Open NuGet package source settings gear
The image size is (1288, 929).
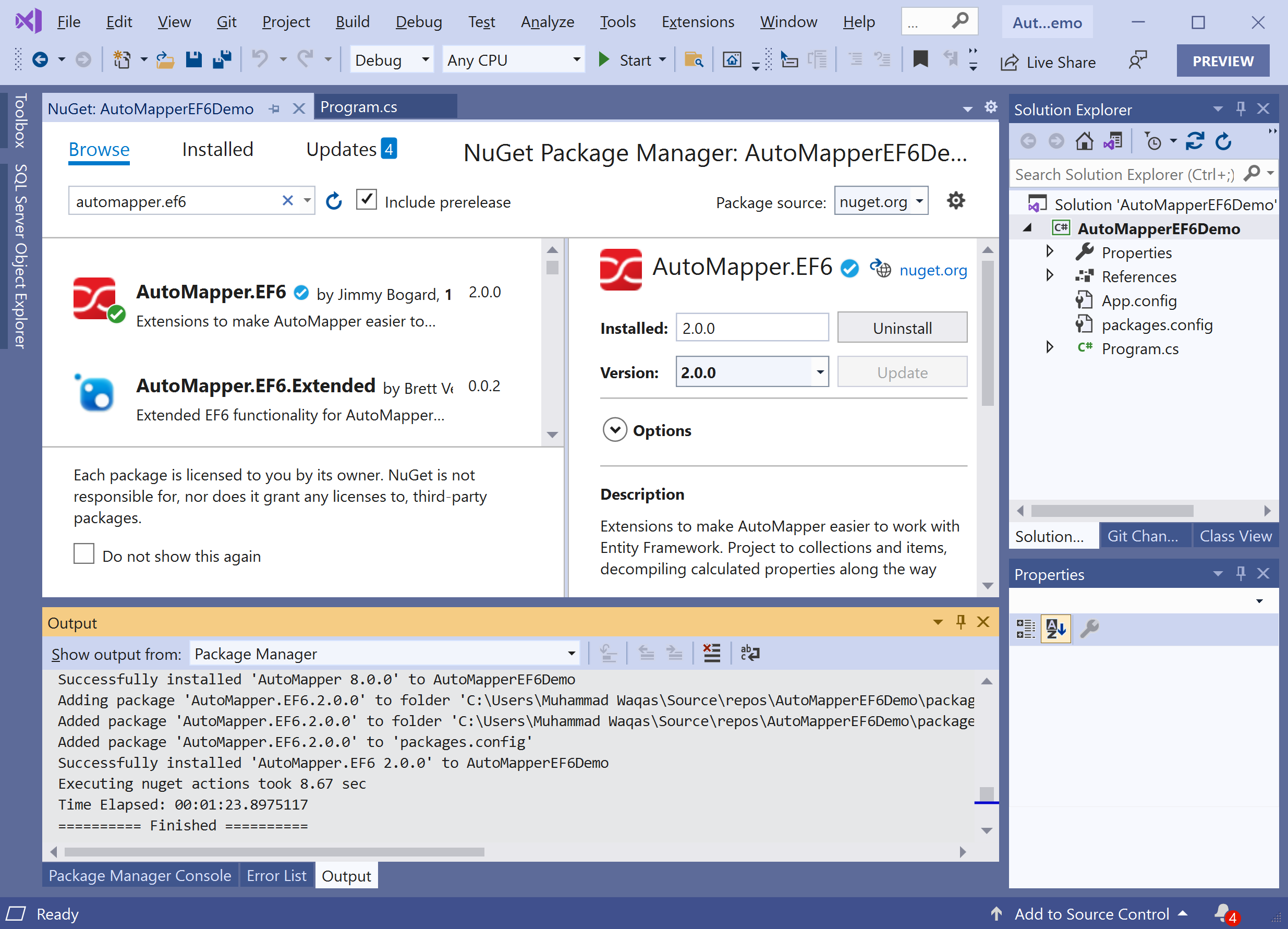pos(956,201)
